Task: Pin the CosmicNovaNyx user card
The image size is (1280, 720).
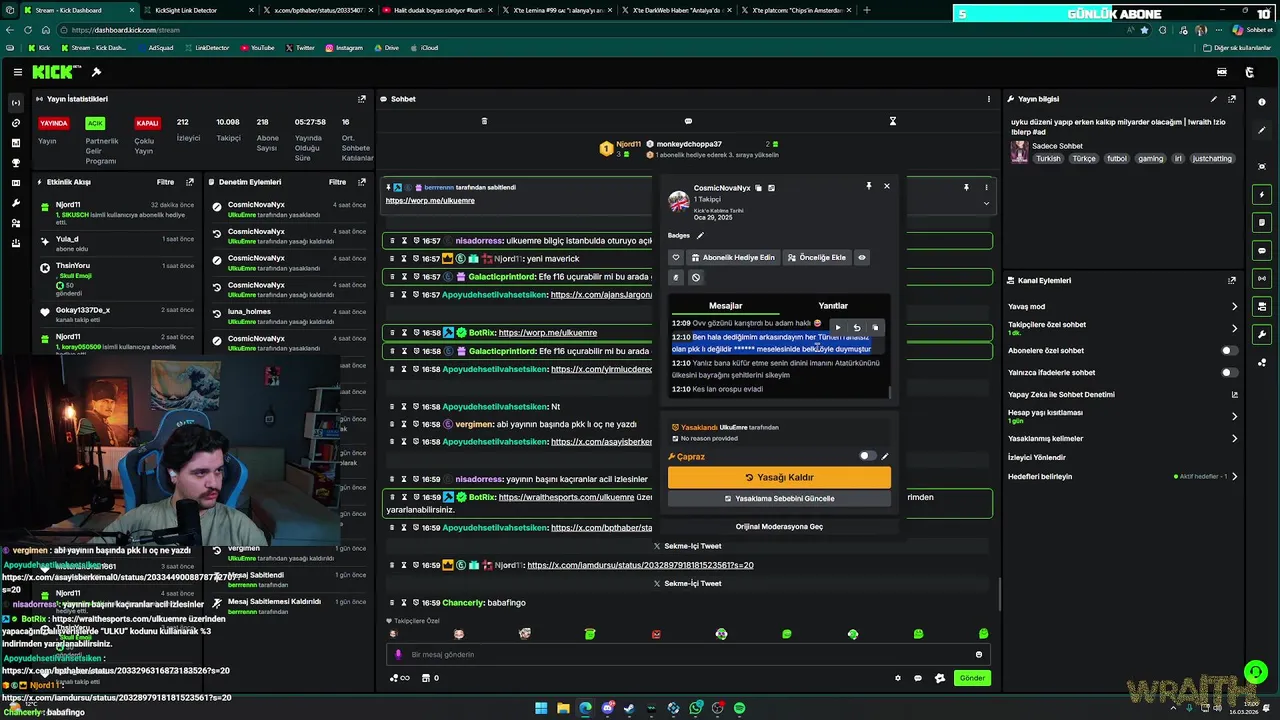Action: click(868, 186)
